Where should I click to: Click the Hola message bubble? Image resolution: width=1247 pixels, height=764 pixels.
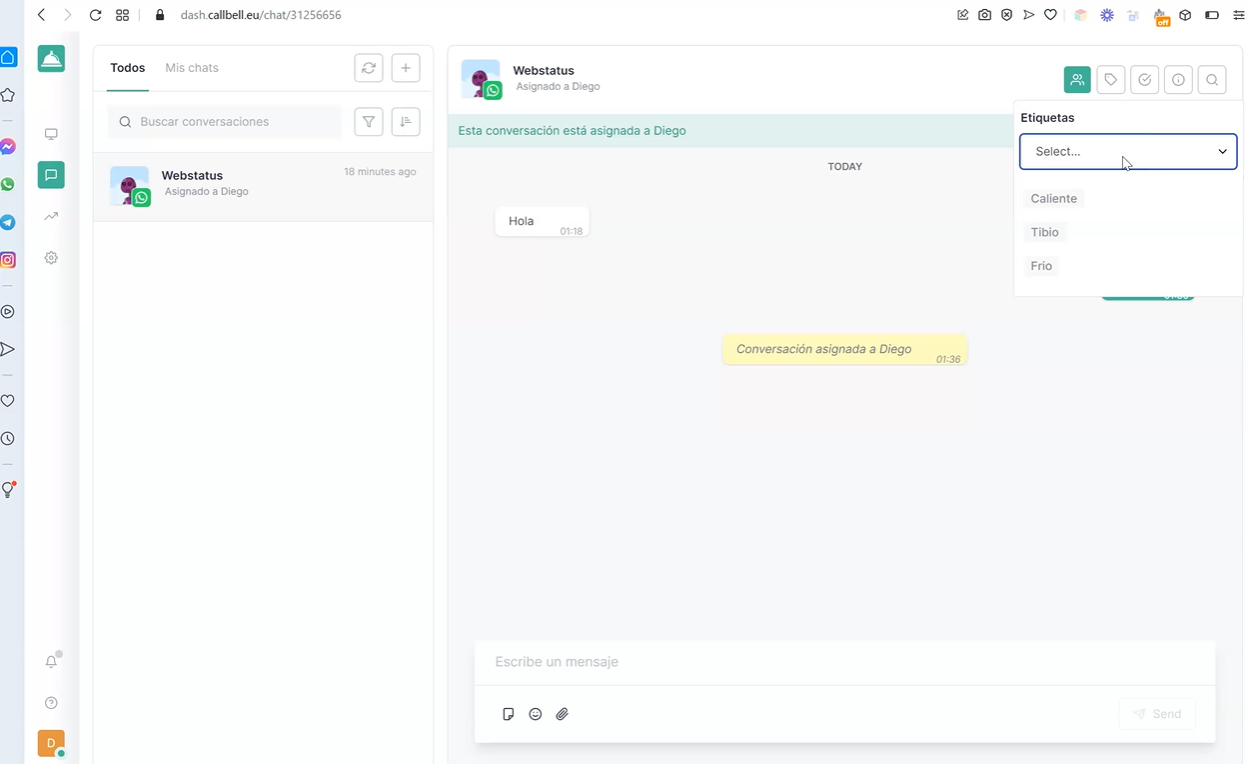(x=542, y=221)
